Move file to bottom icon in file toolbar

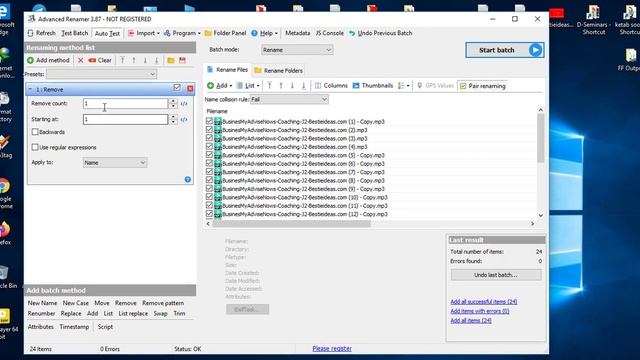click(304, 86)
